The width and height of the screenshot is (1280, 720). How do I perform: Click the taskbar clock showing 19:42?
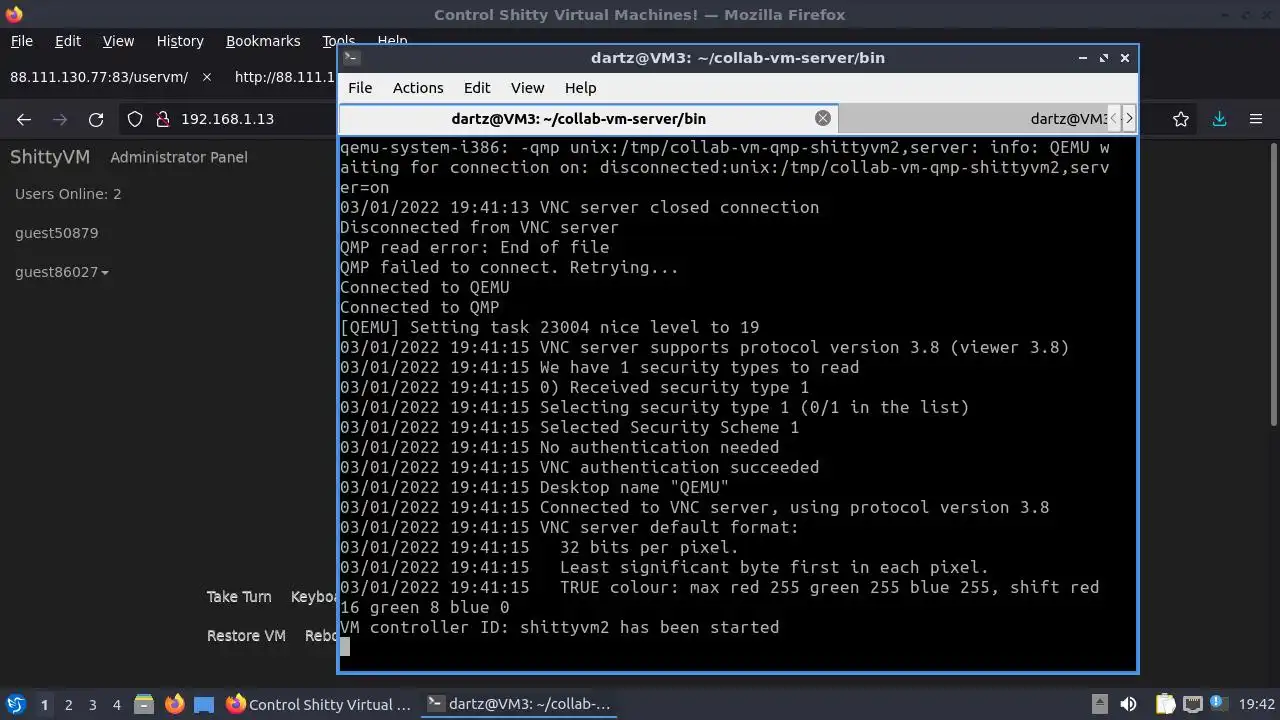click(1257, 704)
